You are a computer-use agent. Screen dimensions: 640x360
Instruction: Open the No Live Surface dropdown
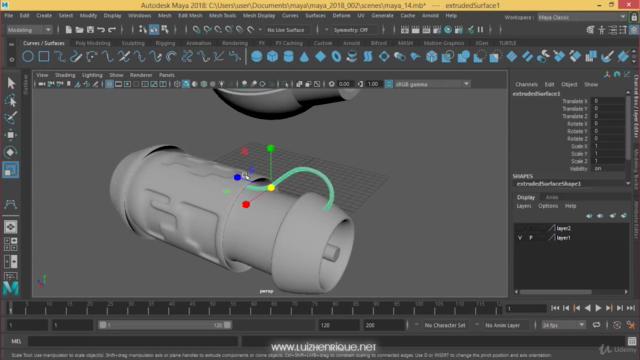289,30
